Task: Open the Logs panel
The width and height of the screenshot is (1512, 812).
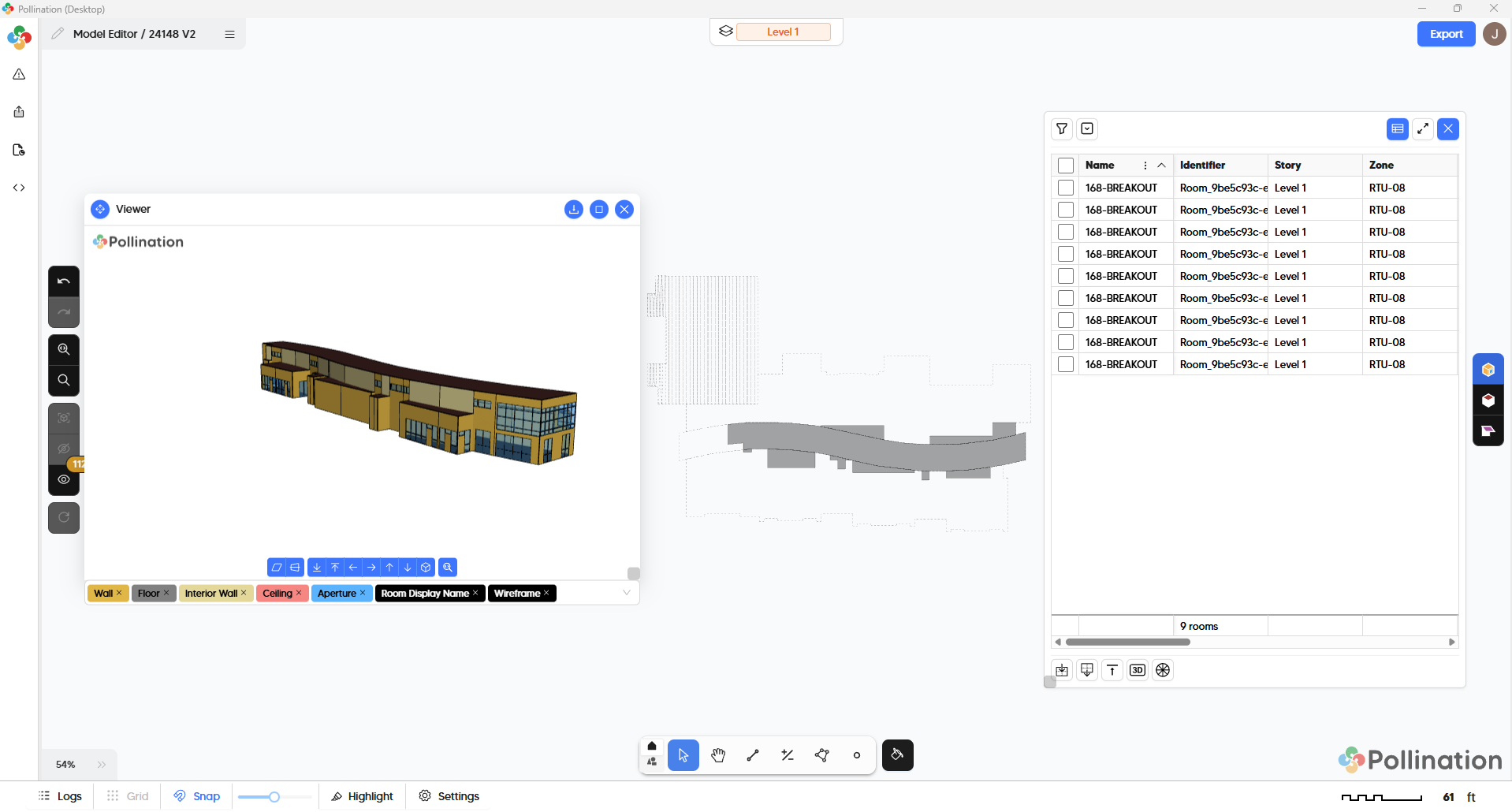Action: tap(61, 796)
